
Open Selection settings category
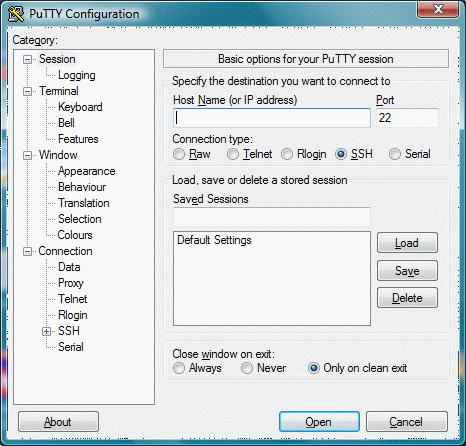coord(80,219)
